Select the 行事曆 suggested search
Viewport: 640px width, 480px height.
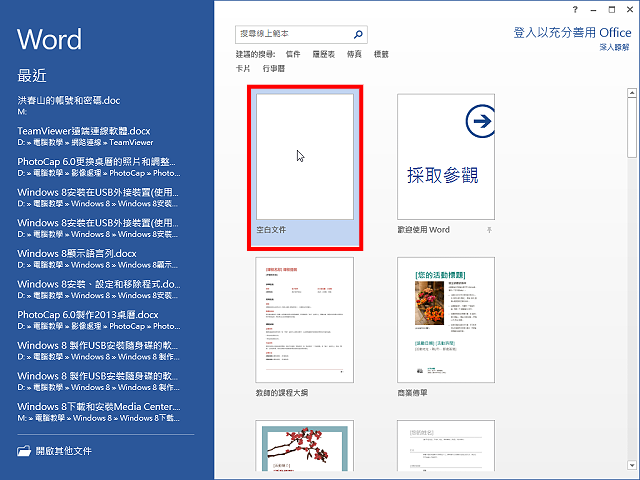click(274, 69)
